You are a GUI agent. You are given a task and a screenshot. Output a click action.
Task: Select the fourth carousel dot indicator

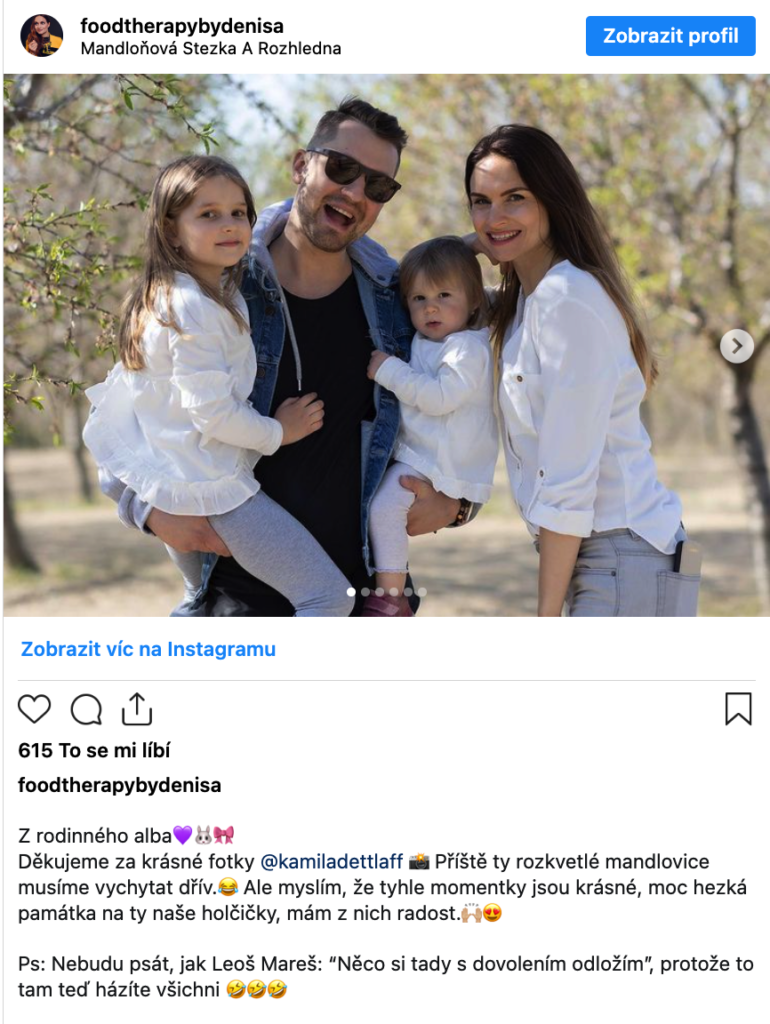394,592
